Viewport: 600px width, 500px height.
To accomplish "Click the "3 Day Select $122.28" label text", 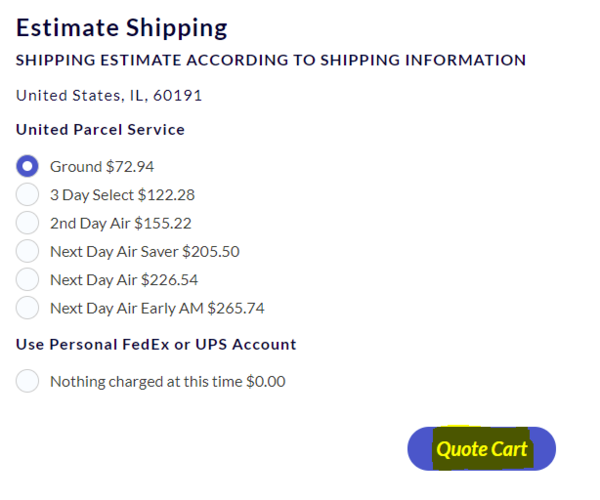I will click(x=122, y=195).
